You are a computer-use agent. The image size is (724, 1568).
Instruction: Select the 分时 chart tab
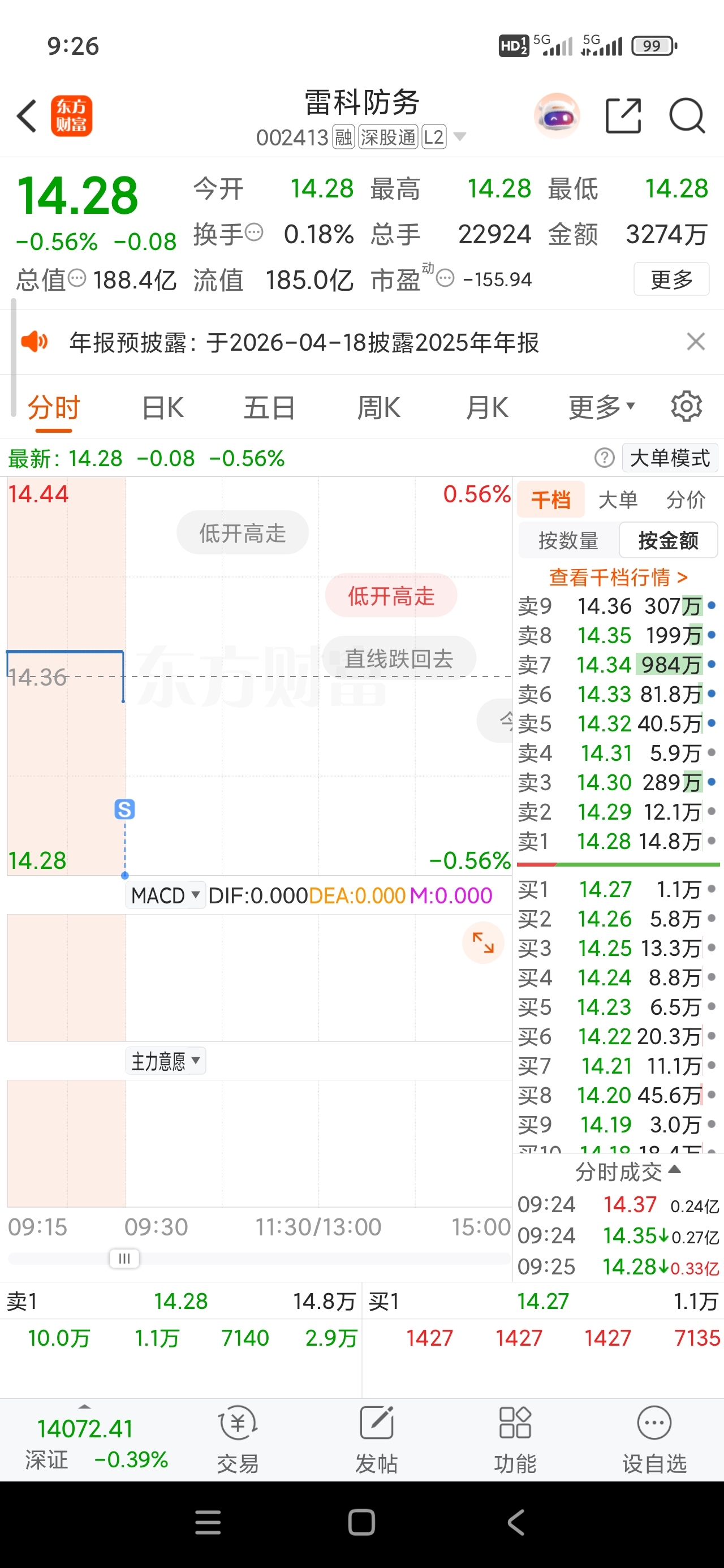point(54,407)
